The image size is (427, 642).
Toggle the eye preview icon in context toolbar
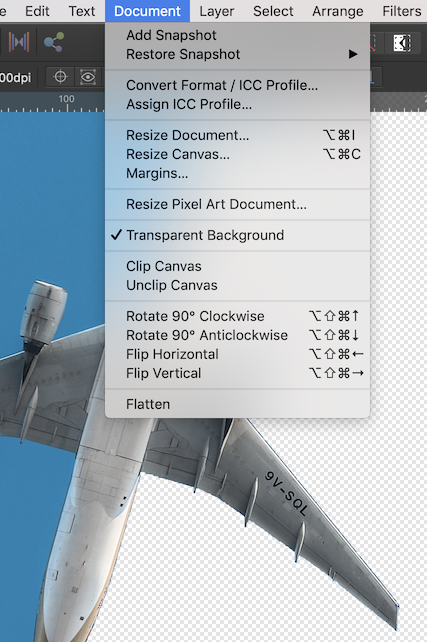(88, 77)
